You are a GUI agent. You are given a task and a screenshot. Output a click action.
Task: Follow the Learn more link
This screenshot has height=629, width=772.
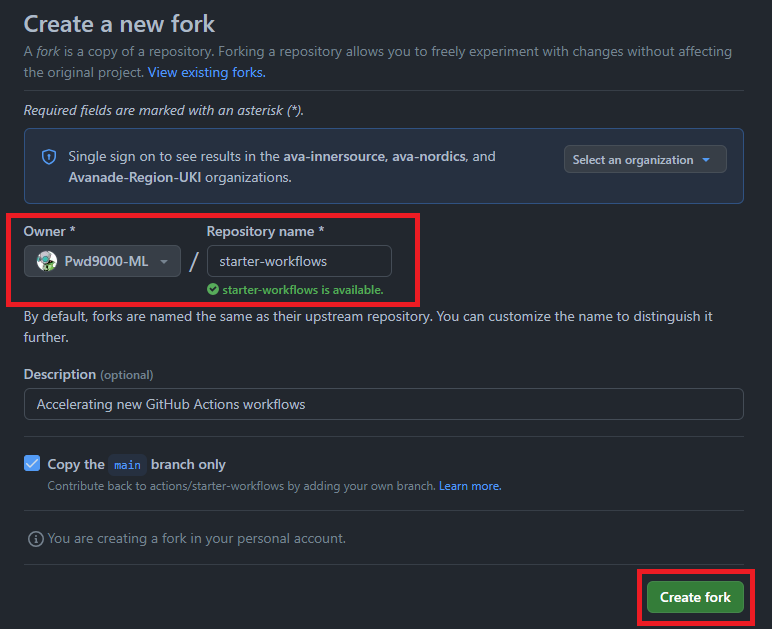470,486
